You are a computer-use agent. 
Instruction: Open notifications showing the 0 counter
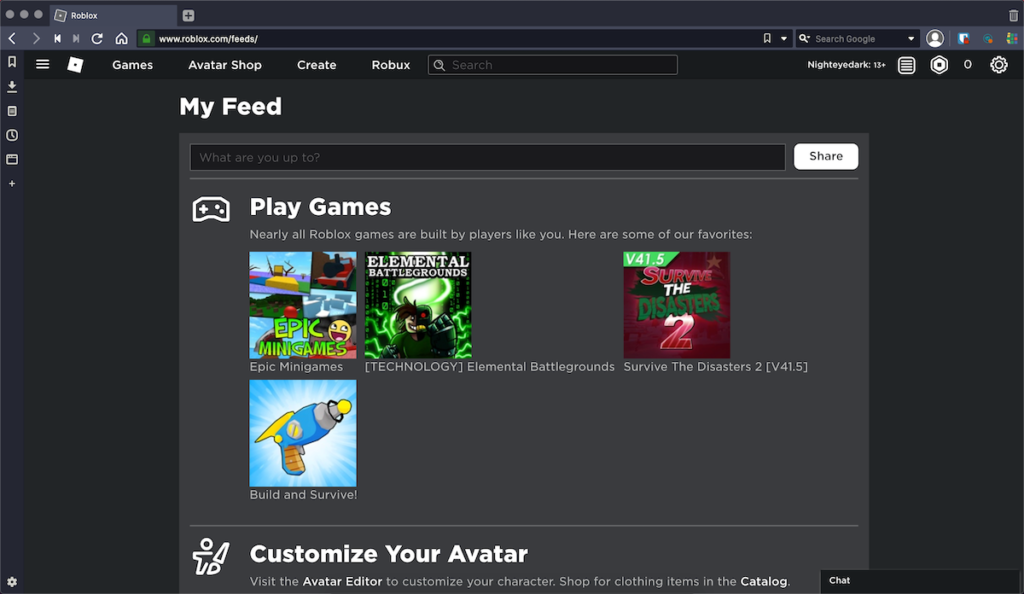click(968, 64)
